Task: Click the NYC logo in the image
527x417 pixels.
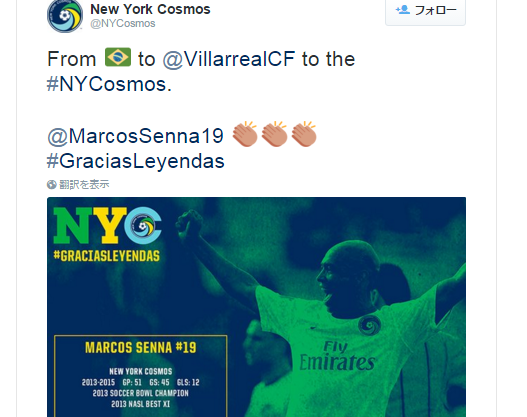Action: (108, 225)
